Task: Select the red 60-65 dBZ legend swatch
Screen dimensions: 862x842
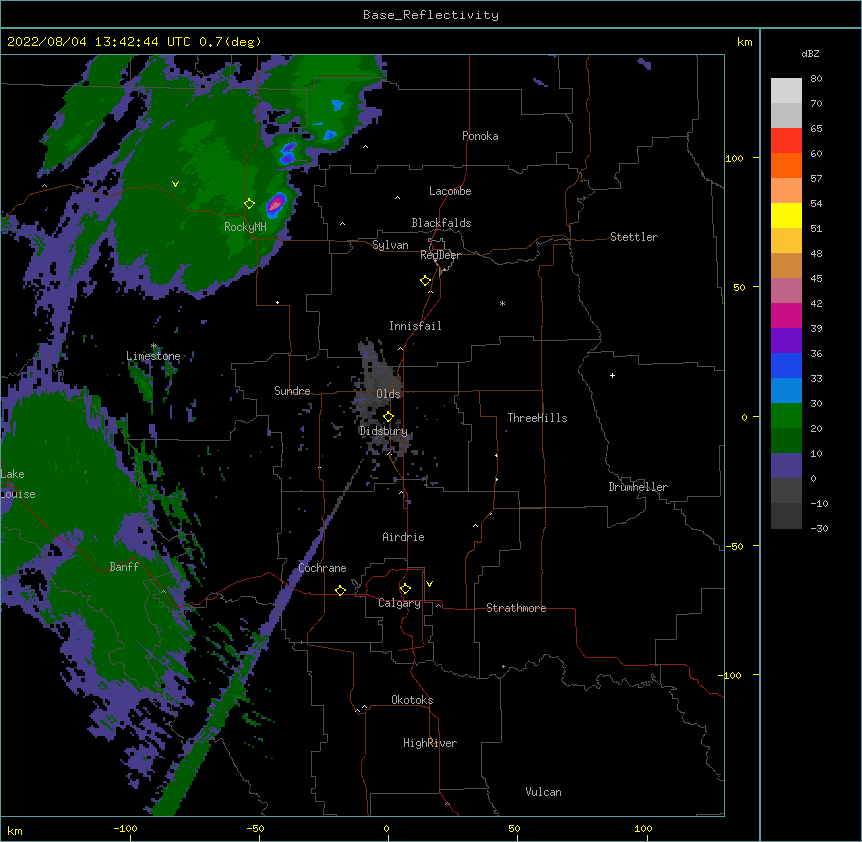Action: [x=786, y=140]
